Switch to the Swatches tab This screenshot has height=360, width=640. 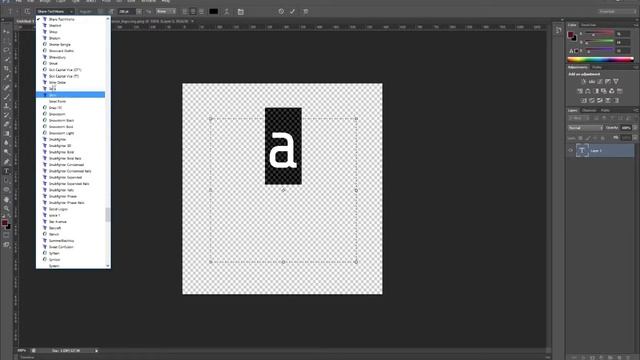(x=588, y=25)
